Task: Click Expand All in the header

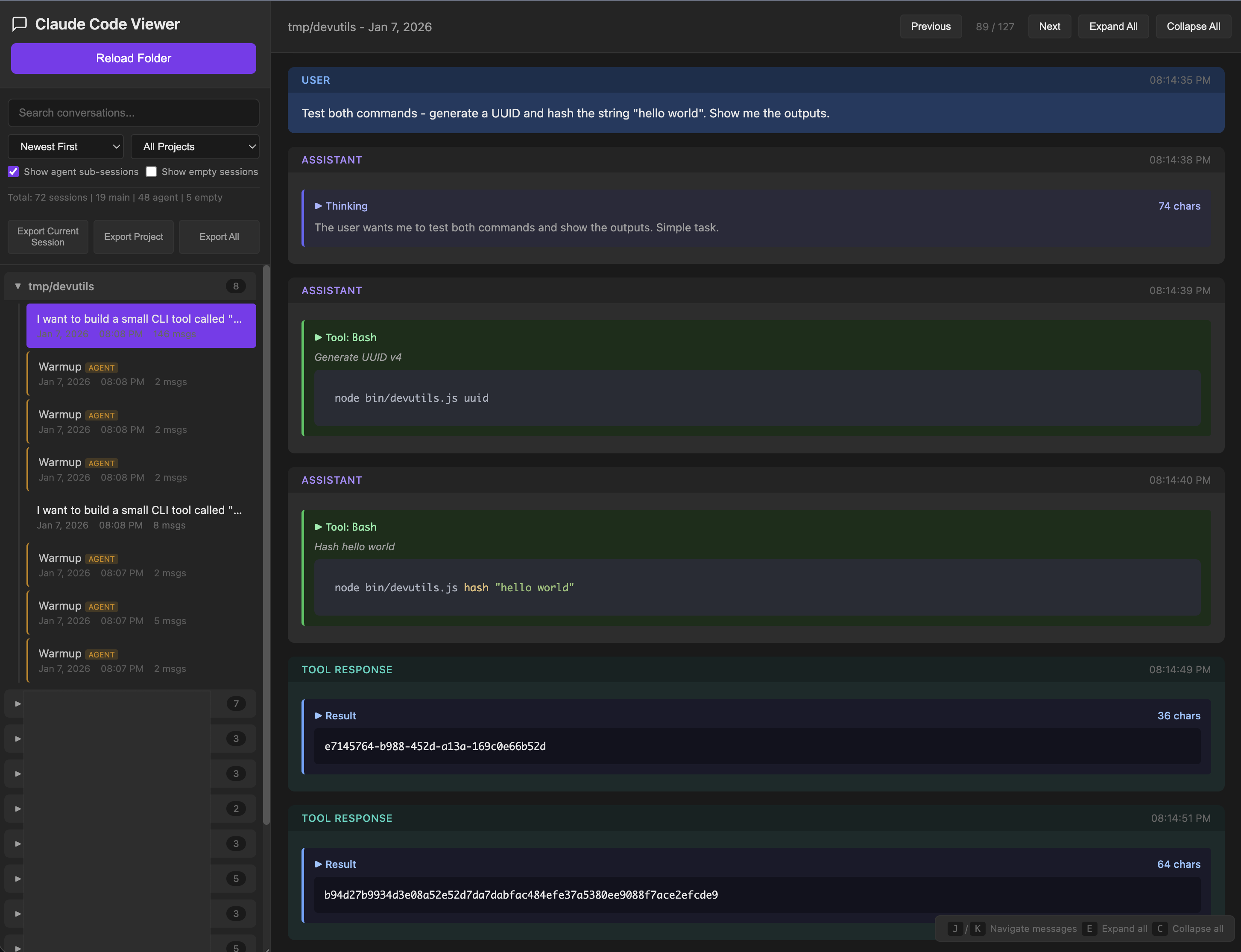Action: (x=1112, y=26)
